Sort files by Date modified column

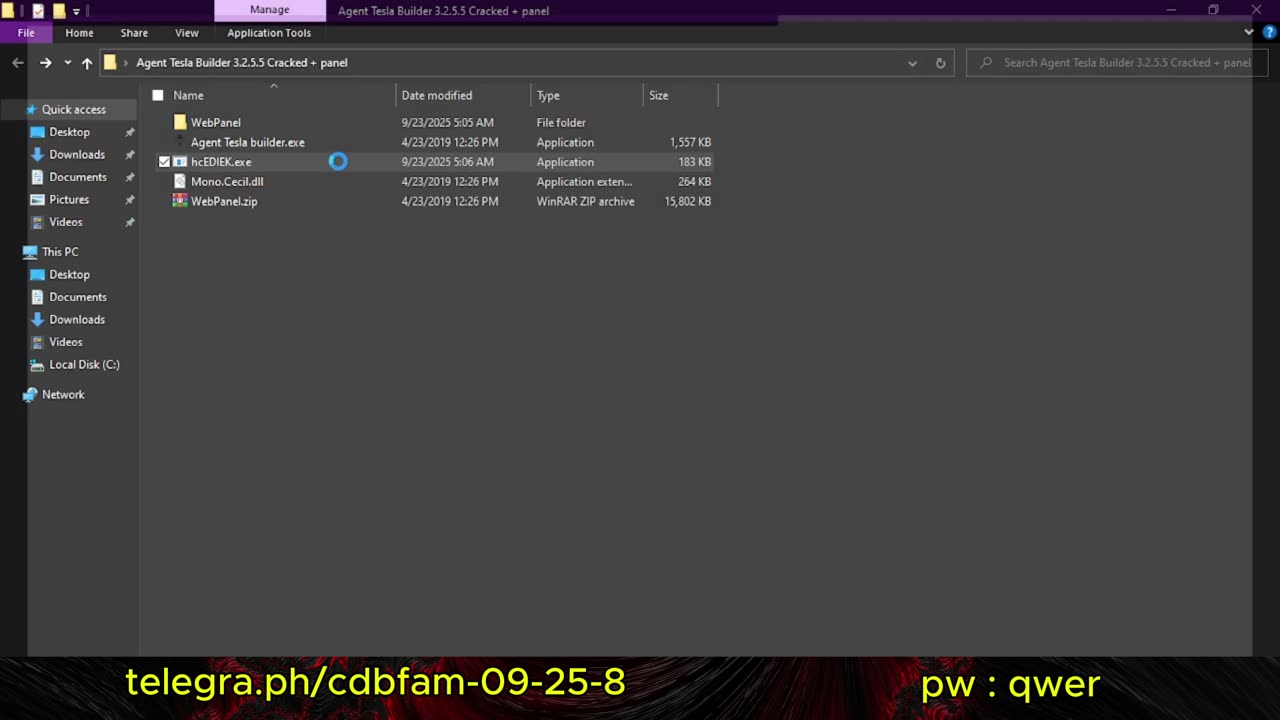click(x=437, y=95)
